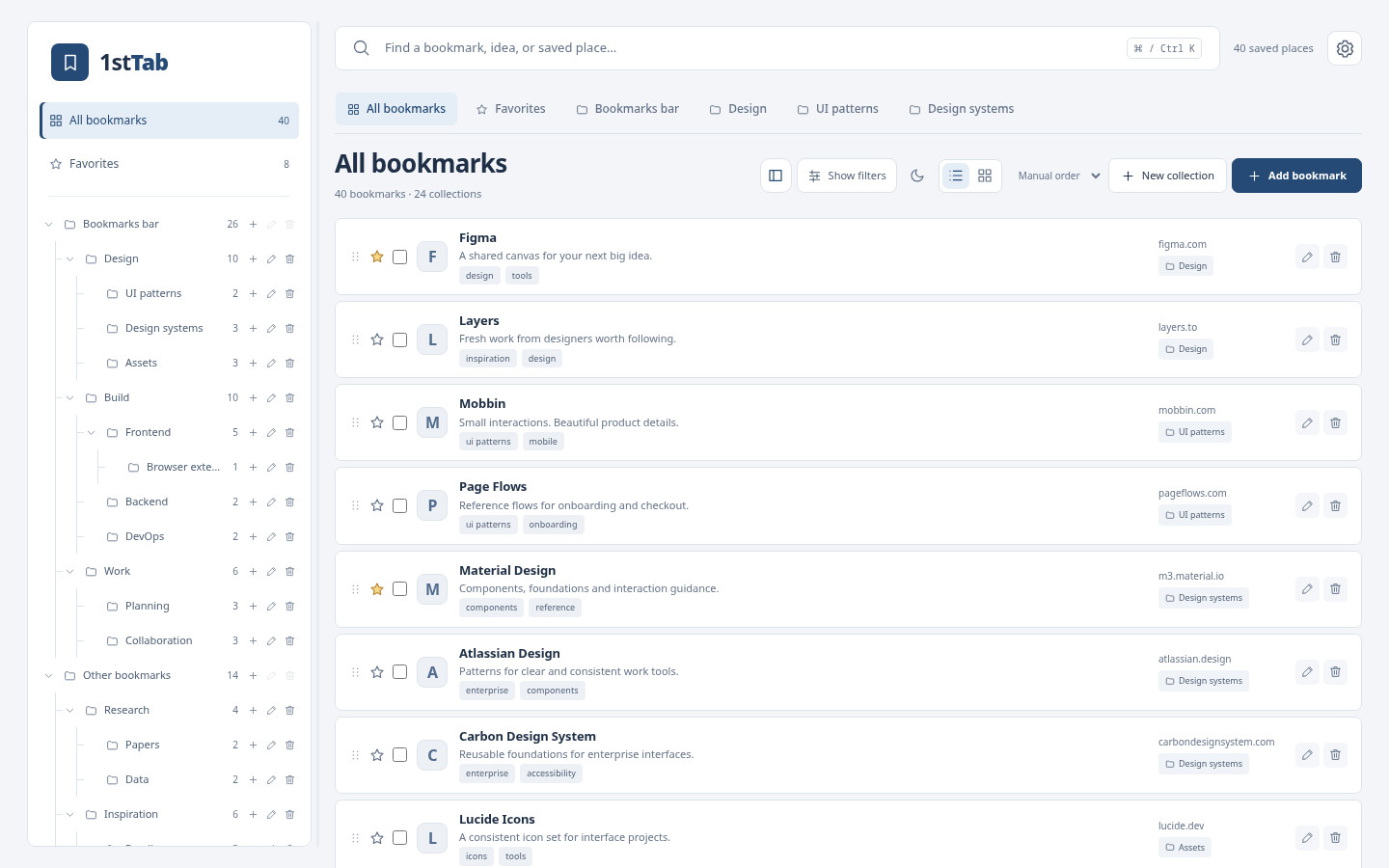Viewport: 1389px width, 868px height.
Task: Rename the Assets folder in sidebar
Action: pyautogui.click(x=271, y=364)
